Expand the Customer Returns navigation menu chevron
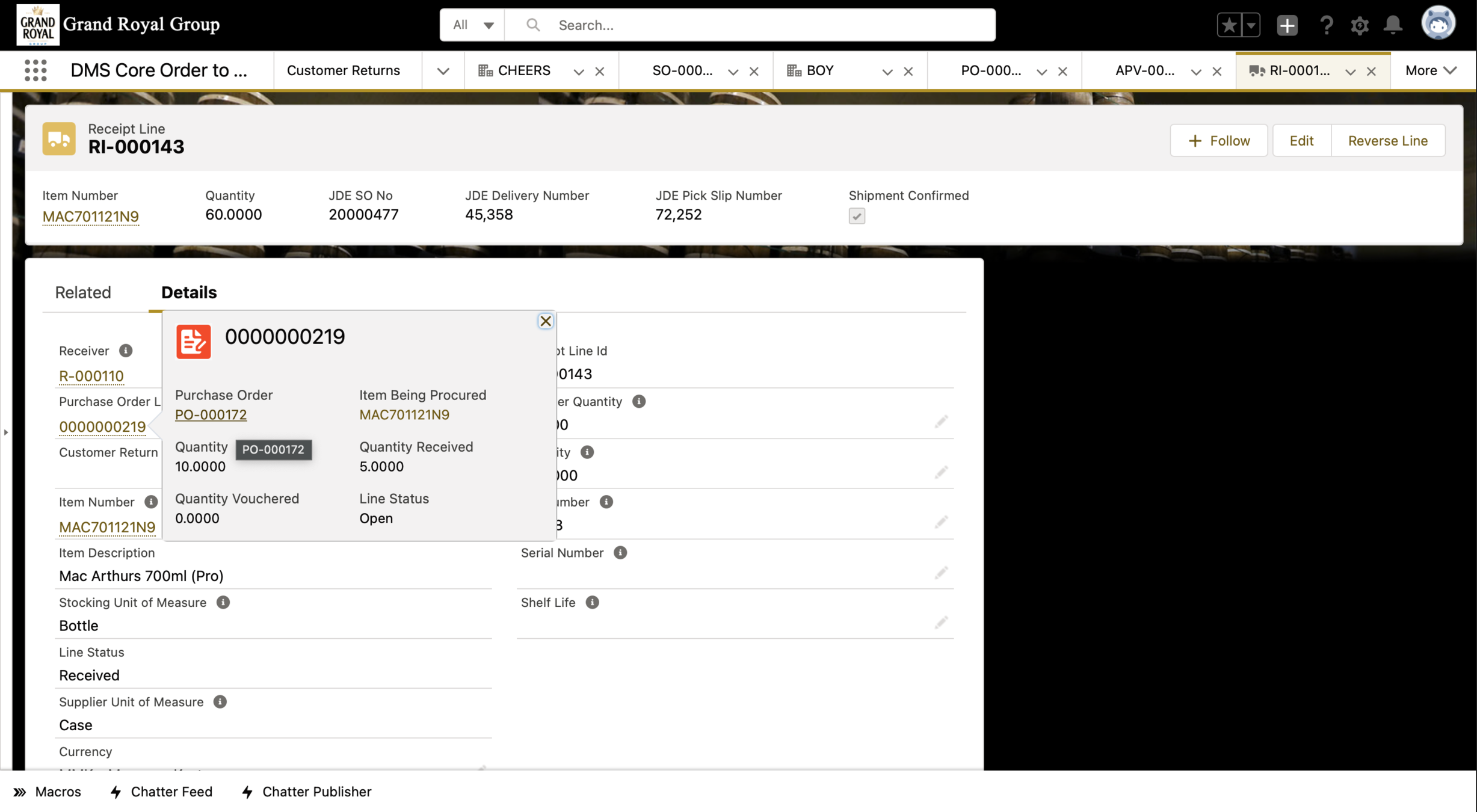Image resolution: width=1477 pixels, height=812 pixels. (x=443, y=71)
